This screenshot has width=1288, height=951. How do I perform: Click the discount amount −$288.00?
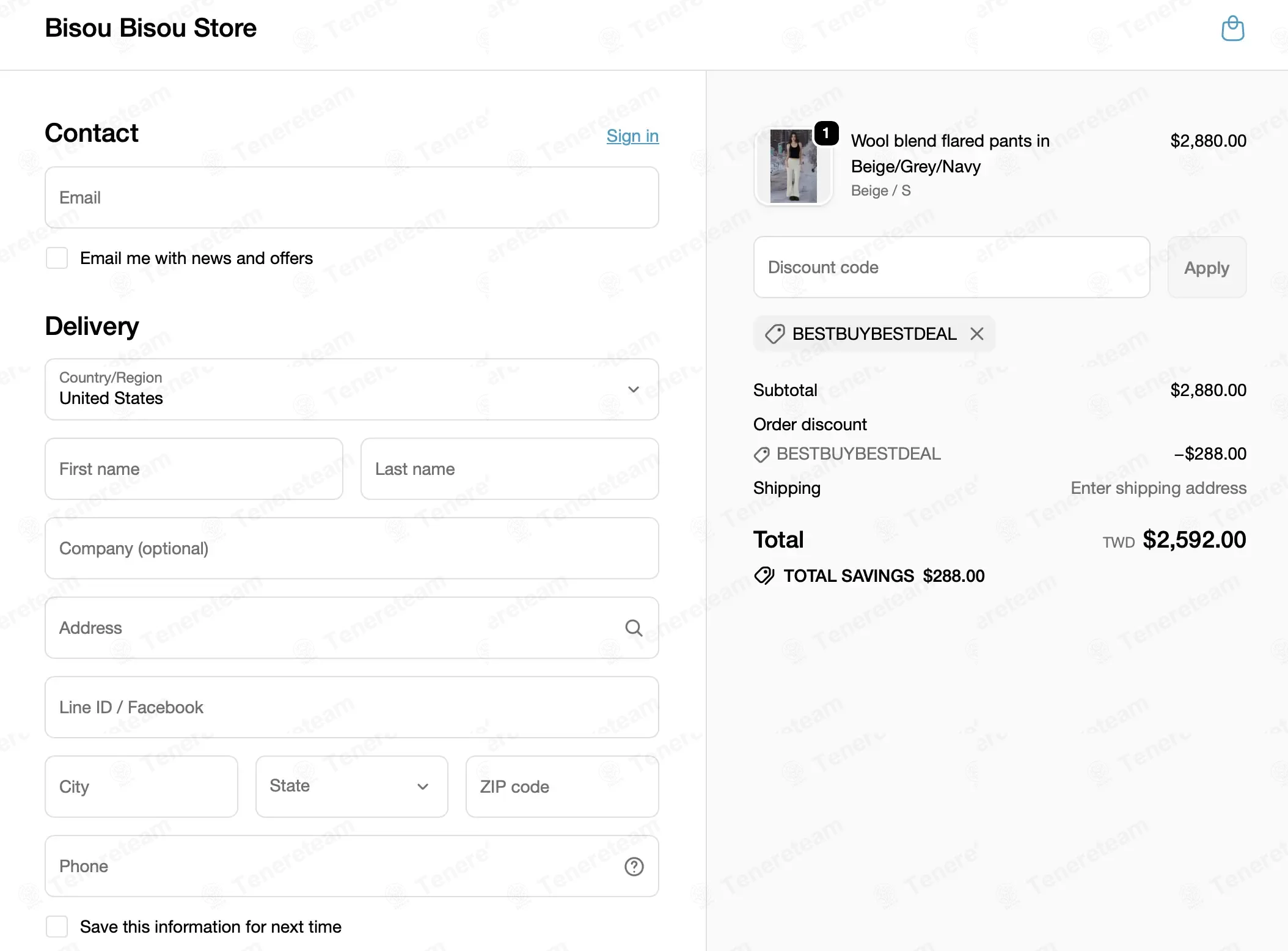click(1210, 453)
